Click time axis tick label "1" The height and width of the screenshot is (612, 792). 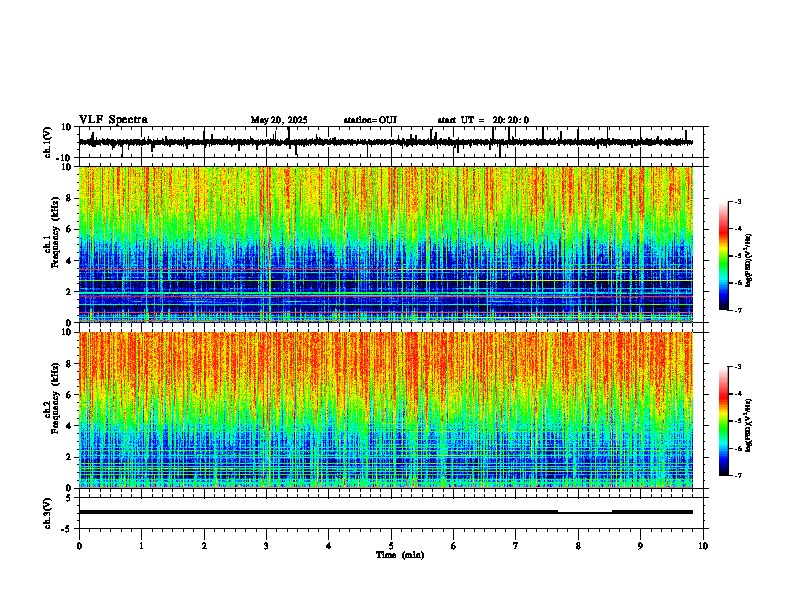tap(141, 546)
